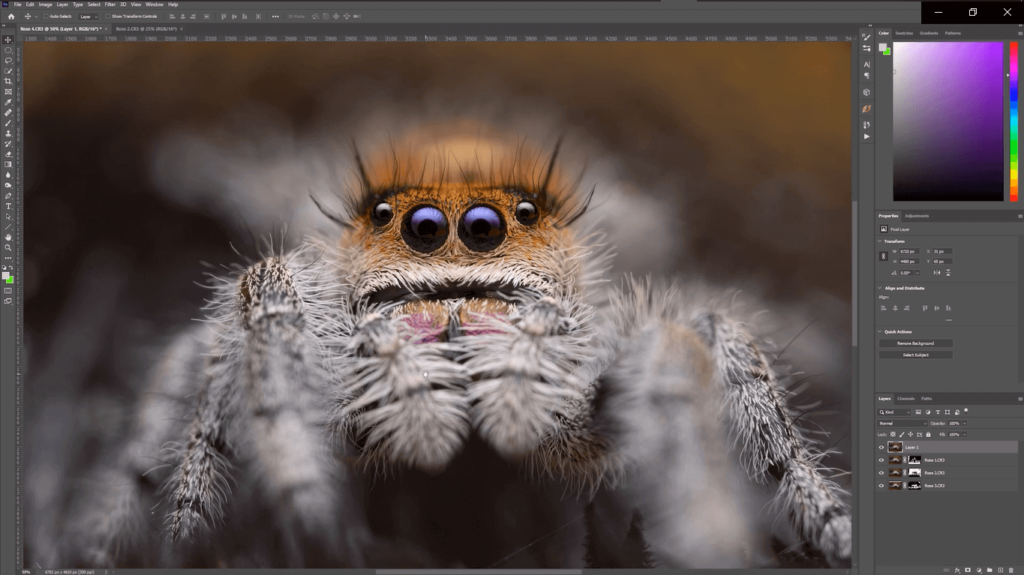Select the Eyedropper tool
The height and width of the screenshot is (575, 1024).
point(8,102)
